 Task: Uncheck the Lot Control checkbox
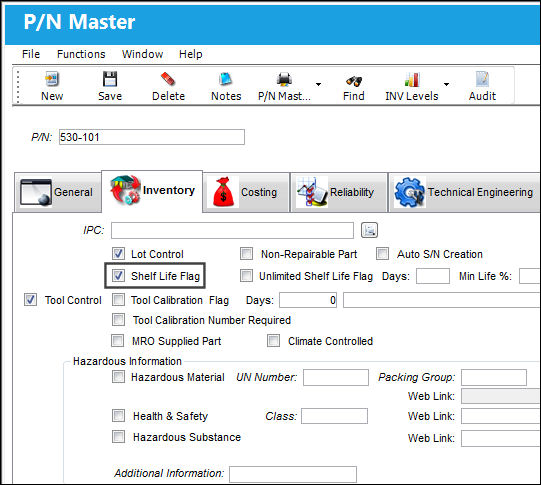118,254
